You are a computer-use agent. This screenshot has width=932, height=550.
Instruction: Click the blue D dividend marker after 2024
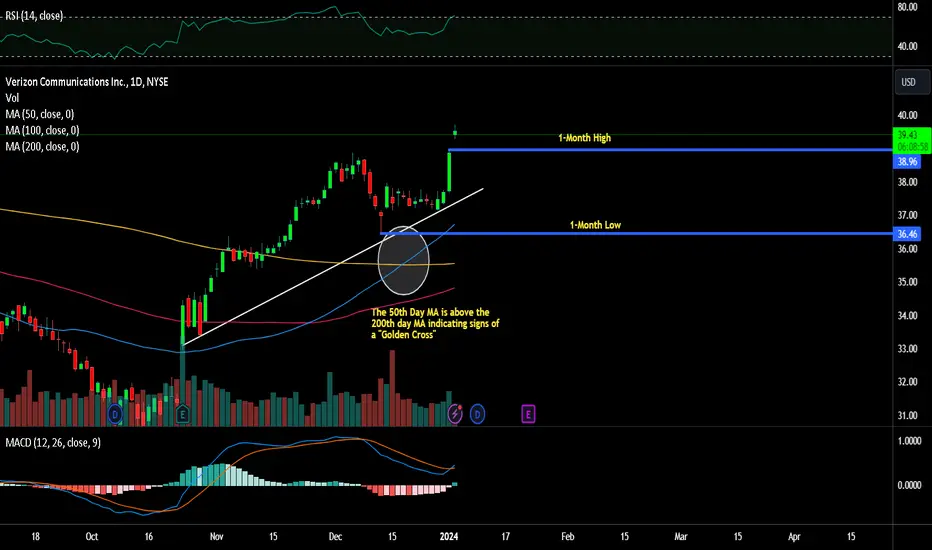point(477,414)
